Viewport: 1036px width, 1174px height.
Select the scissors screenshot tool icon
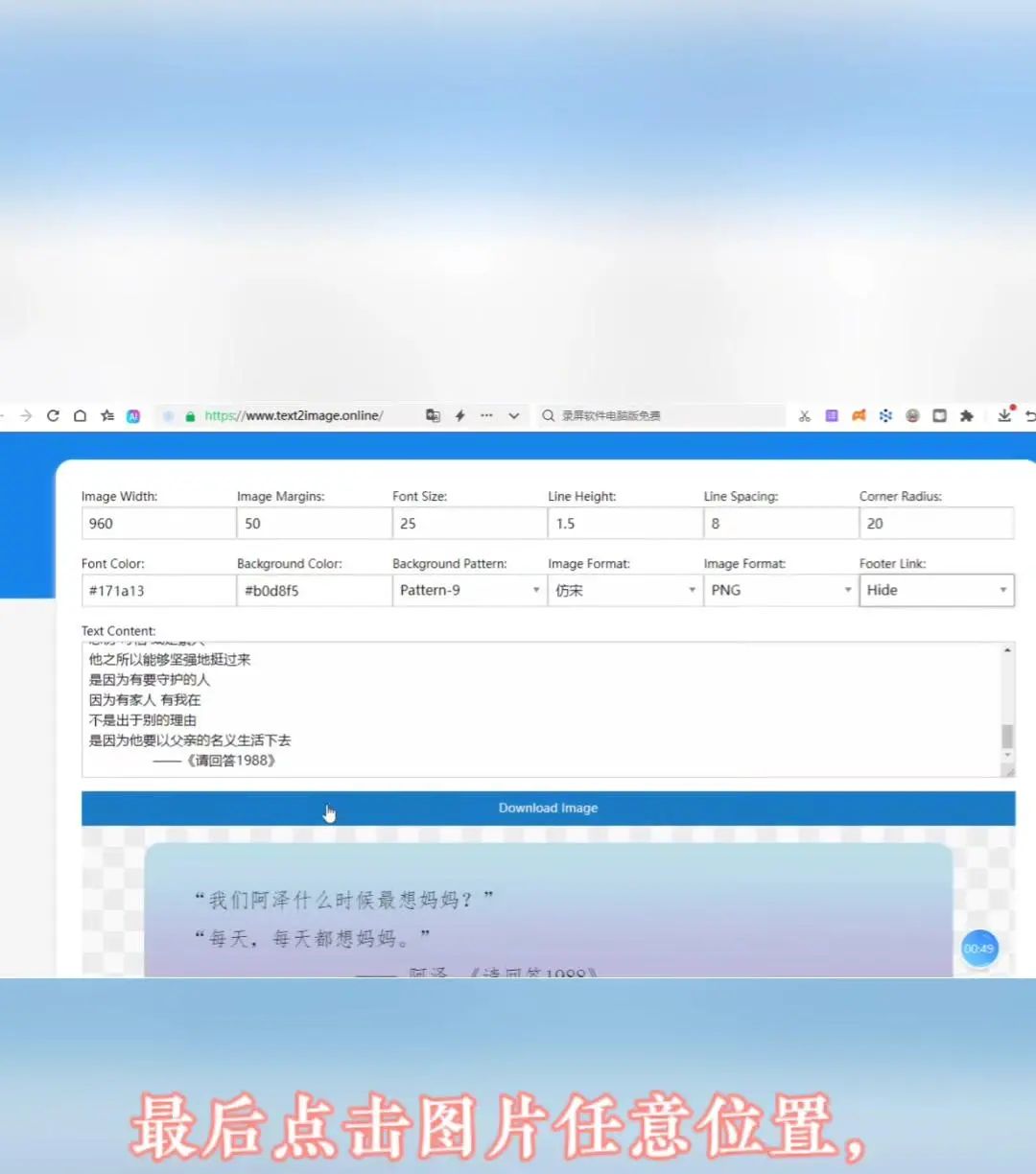click(805, 415)
